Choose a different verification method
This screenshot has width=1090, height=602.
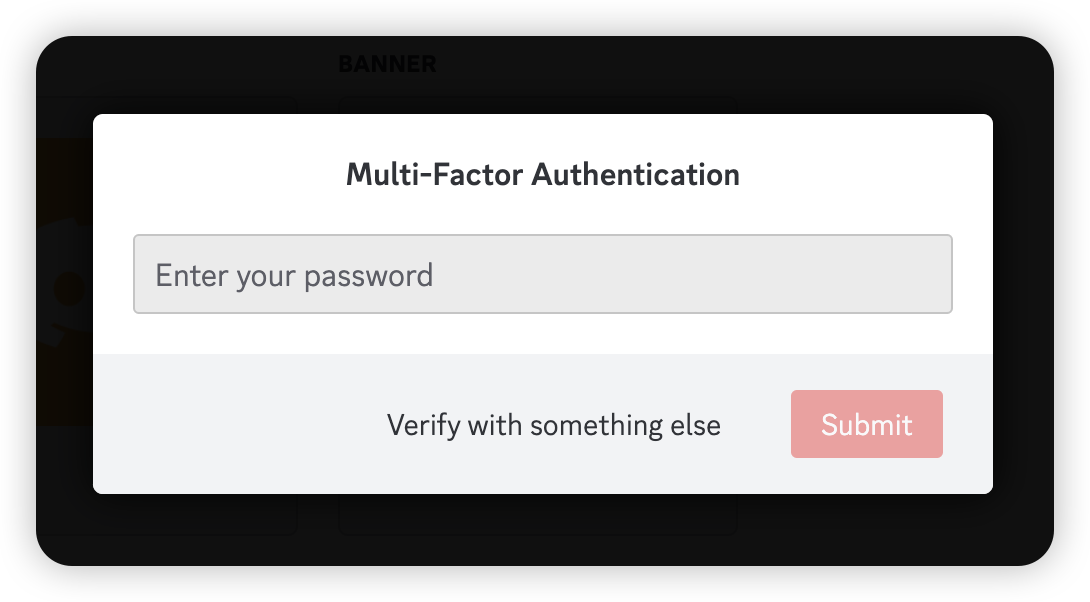pyautogui.click(x=553, y=425)
